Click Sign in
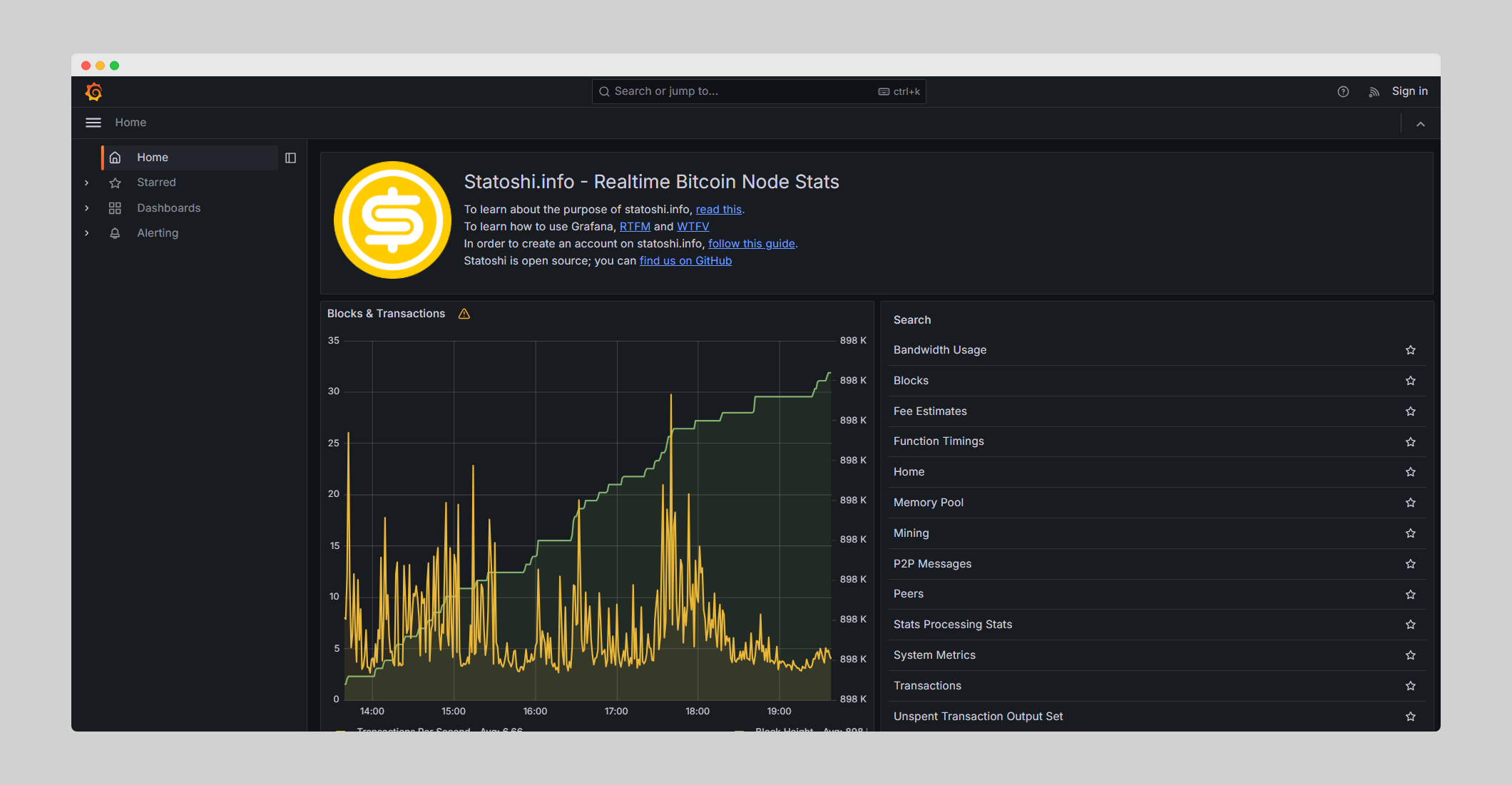Viewport: 1512px width, 785px height. point(1409,91)
